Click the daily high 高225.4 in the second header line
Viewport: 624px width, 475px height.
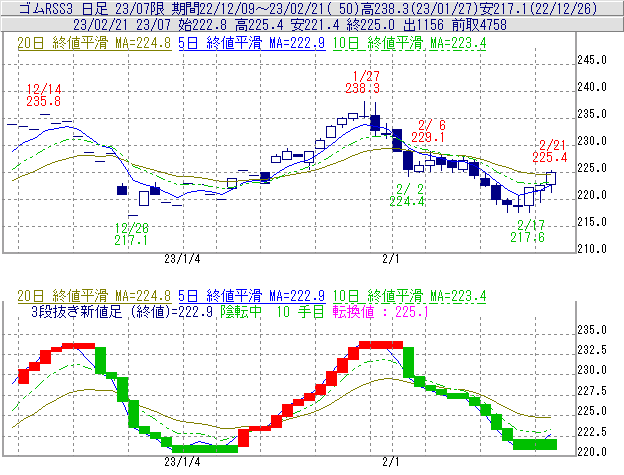tap(259, 25)
